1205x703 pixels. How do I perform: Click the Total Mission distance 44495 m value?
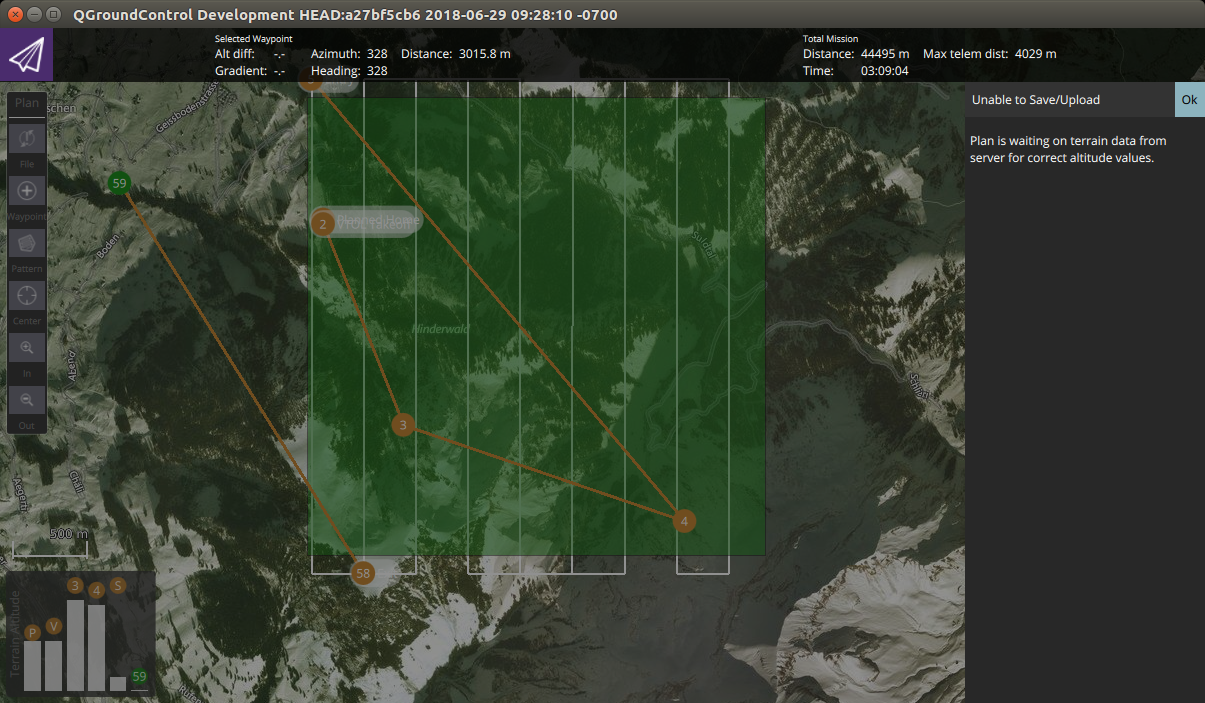[885, 54]
